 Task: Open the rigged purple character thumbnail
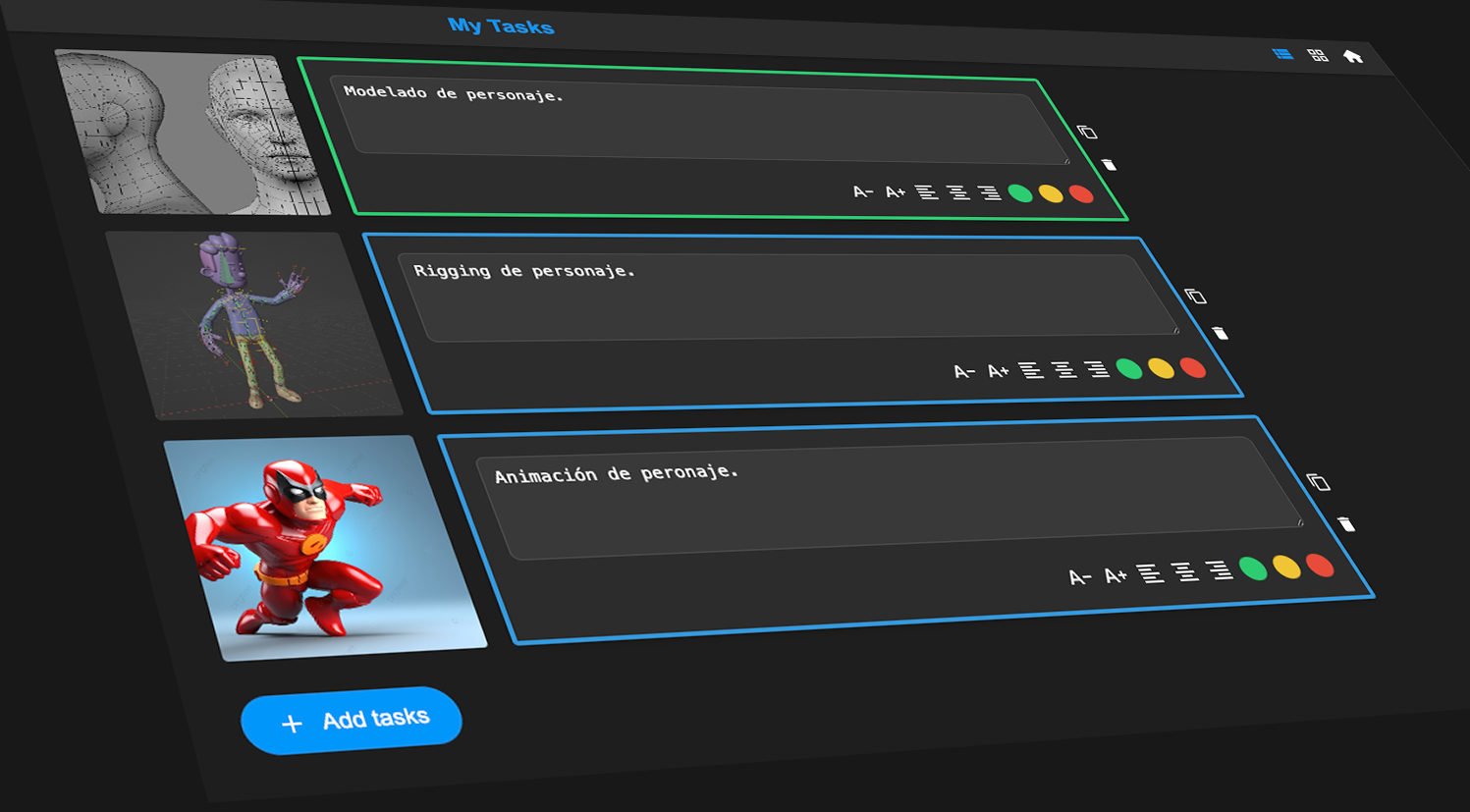(x=254, y=325)
